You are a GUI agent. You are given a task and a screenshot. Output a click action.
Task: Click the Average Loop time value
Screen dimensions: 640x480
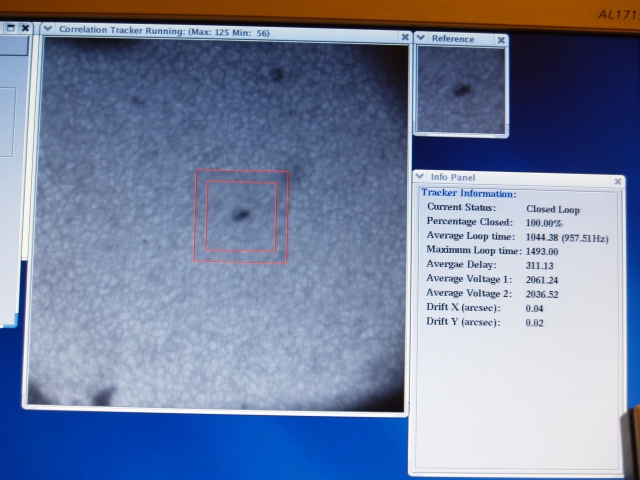point(567,239)
